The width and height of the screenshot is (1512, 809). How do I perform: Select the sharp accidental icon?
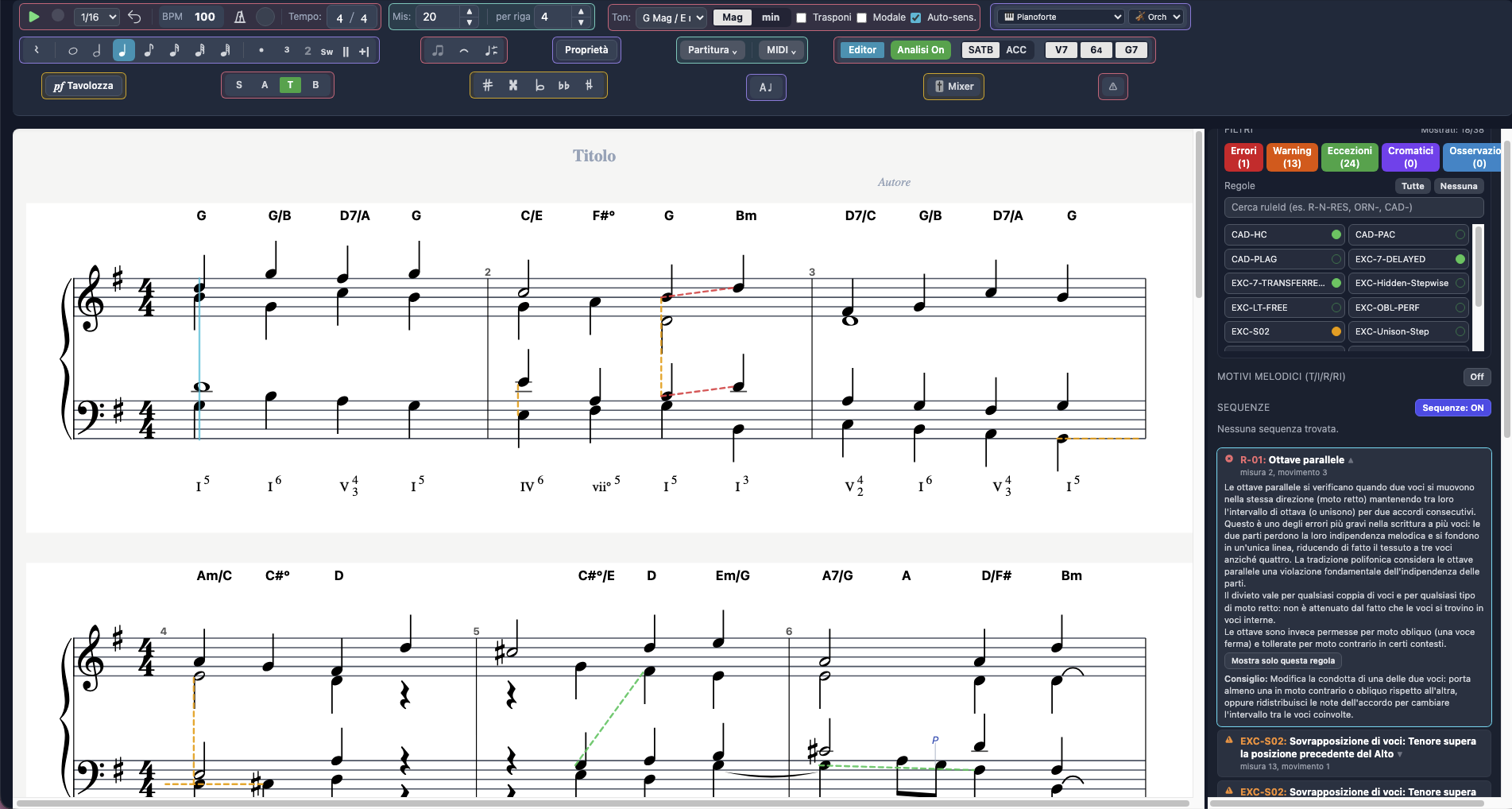pos(488,85)
